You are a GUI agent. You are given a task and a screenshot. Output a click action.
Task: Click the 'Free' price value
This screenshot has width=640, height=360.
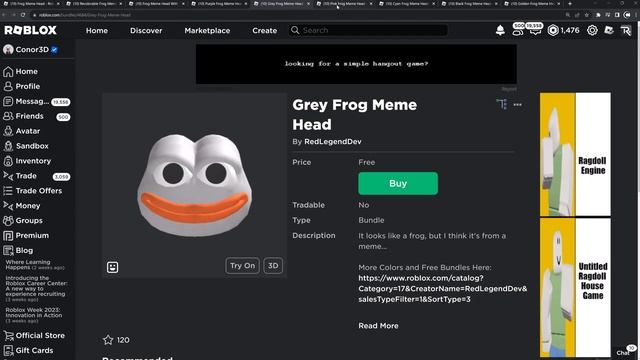pyautogui.click(x=367, y=162)
